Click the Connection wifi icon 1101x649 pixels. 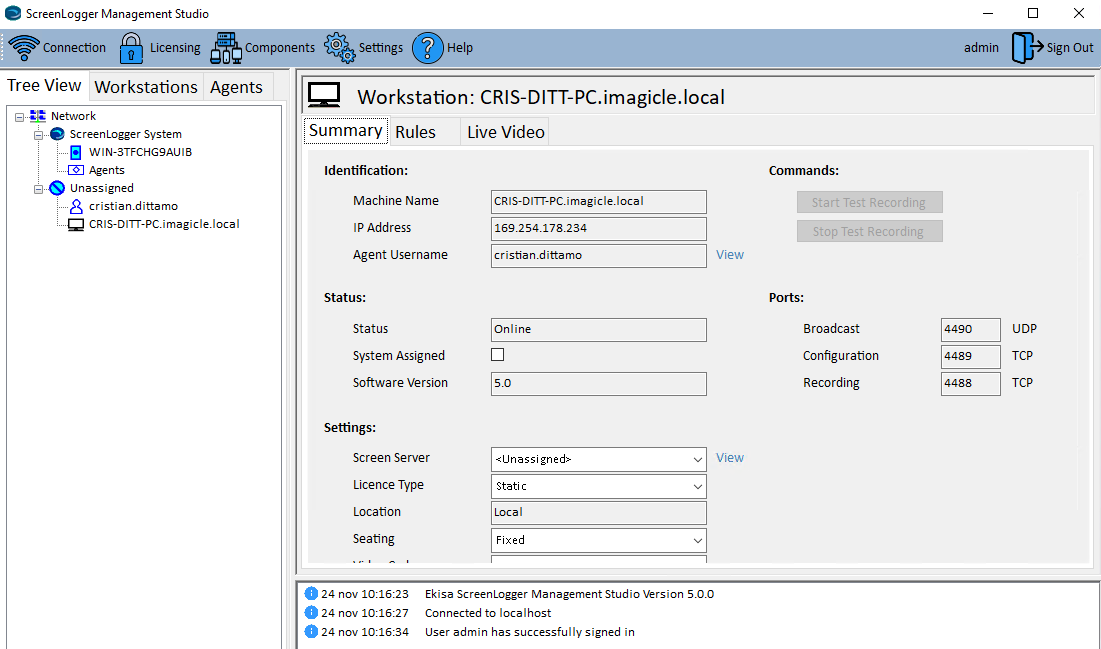click(x=24, y=48)
